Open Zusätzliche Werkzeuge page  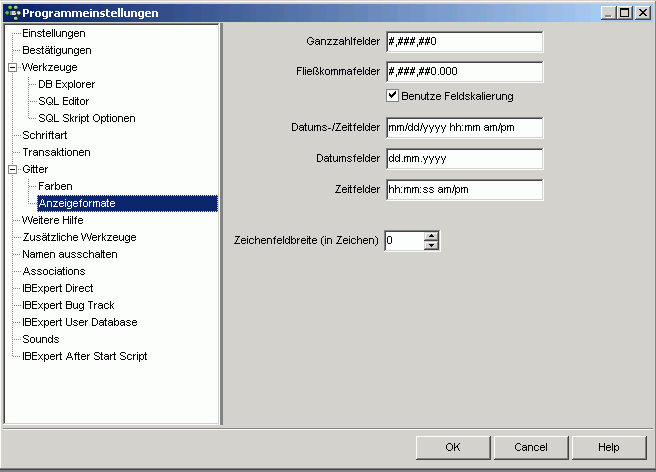[x=79, y=237]
